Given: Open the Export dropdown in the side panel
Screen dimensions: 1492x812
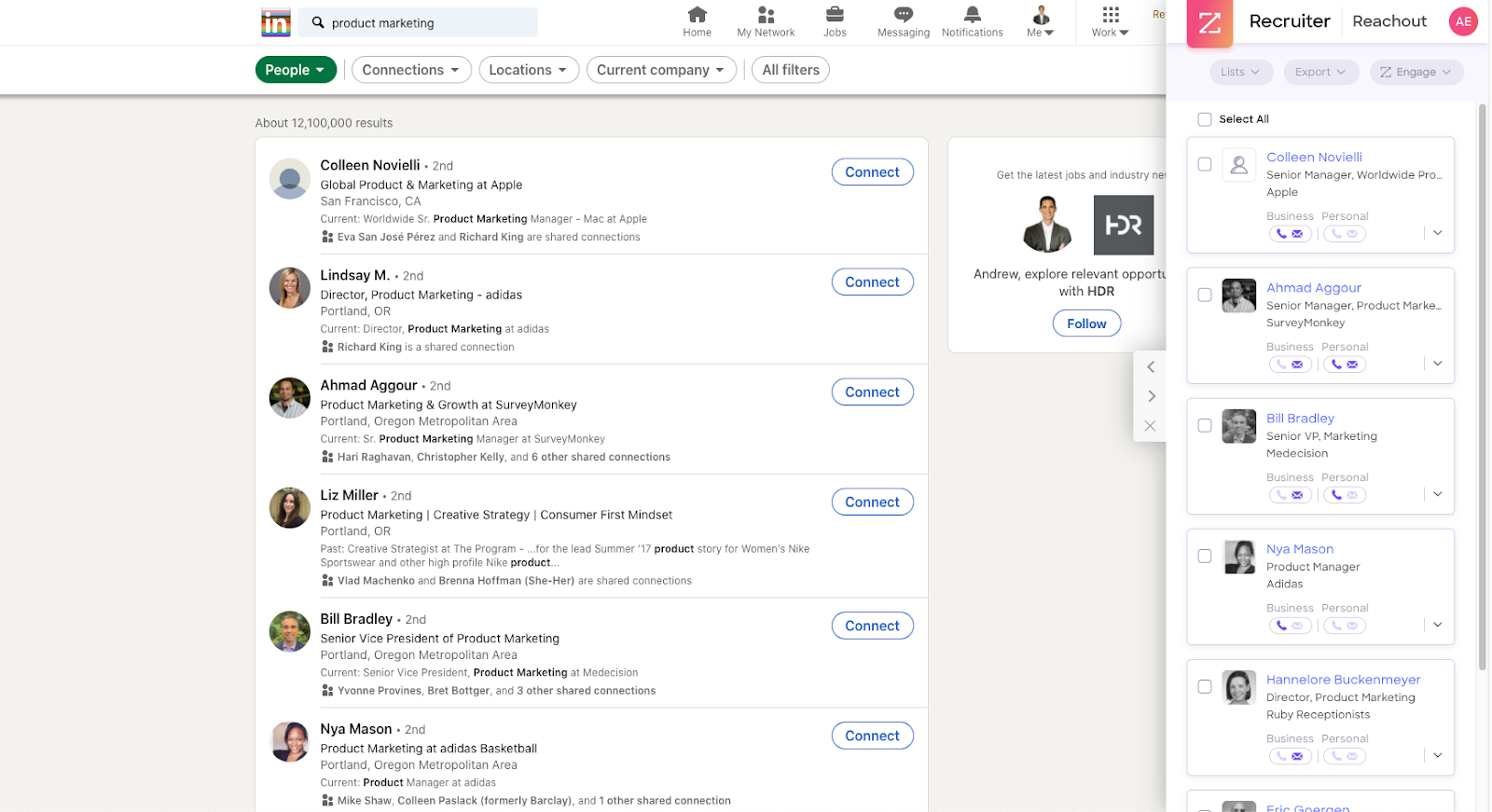Looking at the screenshot, I should point(1320,72).
